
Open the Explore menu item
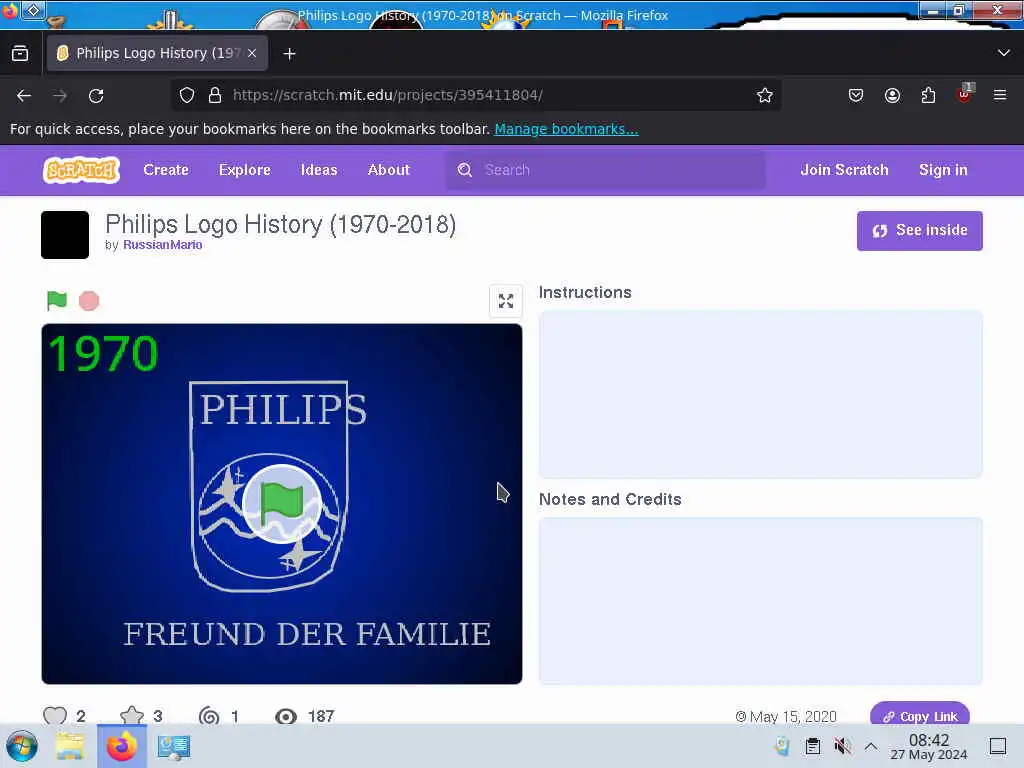[245, 170]
